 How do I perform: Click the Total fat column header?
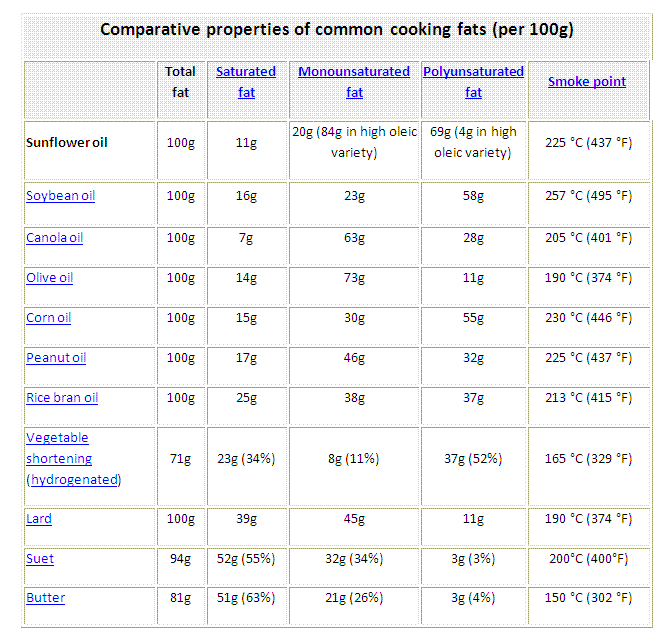[x=180, y=82]
